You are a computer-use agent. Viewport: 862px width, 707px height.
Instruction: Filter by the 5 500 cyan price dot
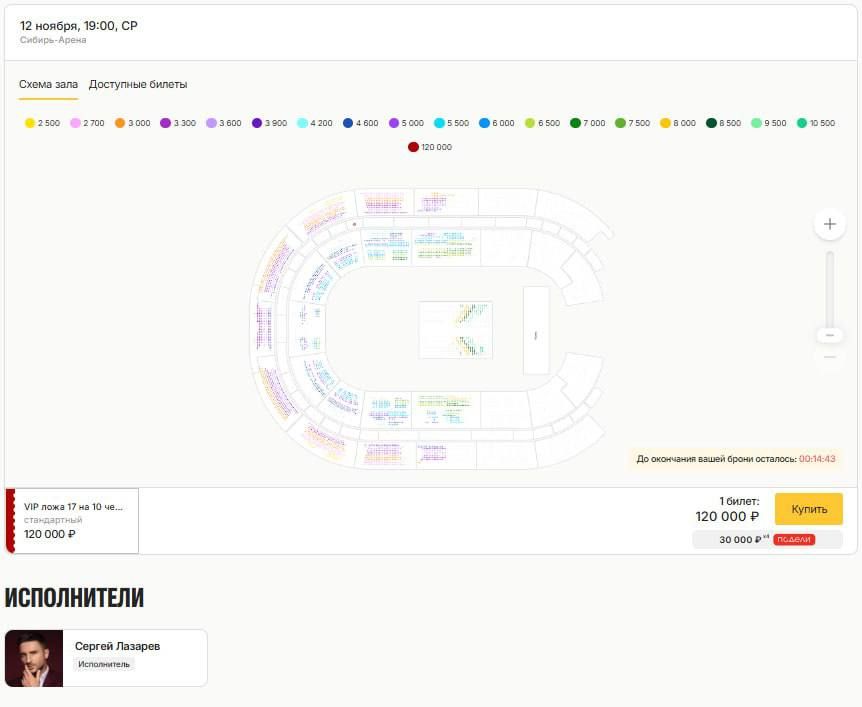click(x=439, y=123)
